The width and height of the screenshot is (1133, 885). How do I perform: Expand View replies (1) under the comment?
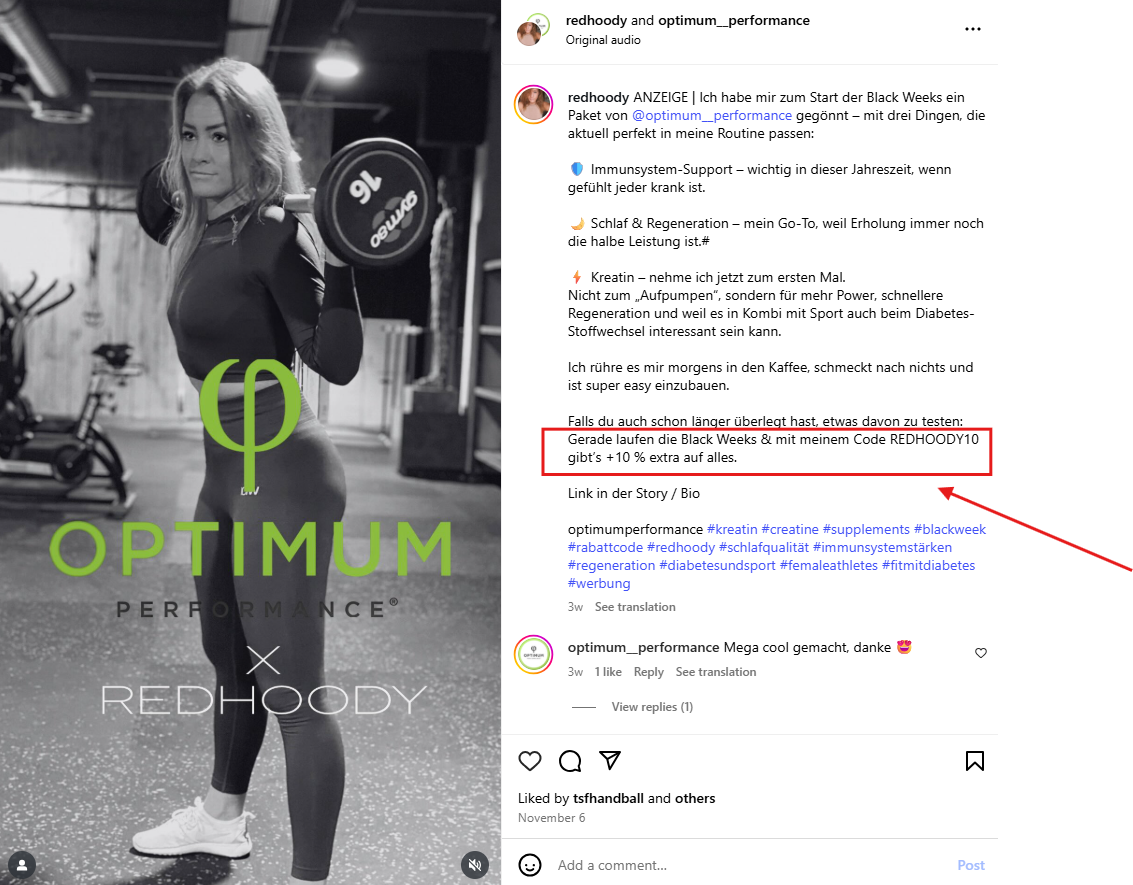652,707
